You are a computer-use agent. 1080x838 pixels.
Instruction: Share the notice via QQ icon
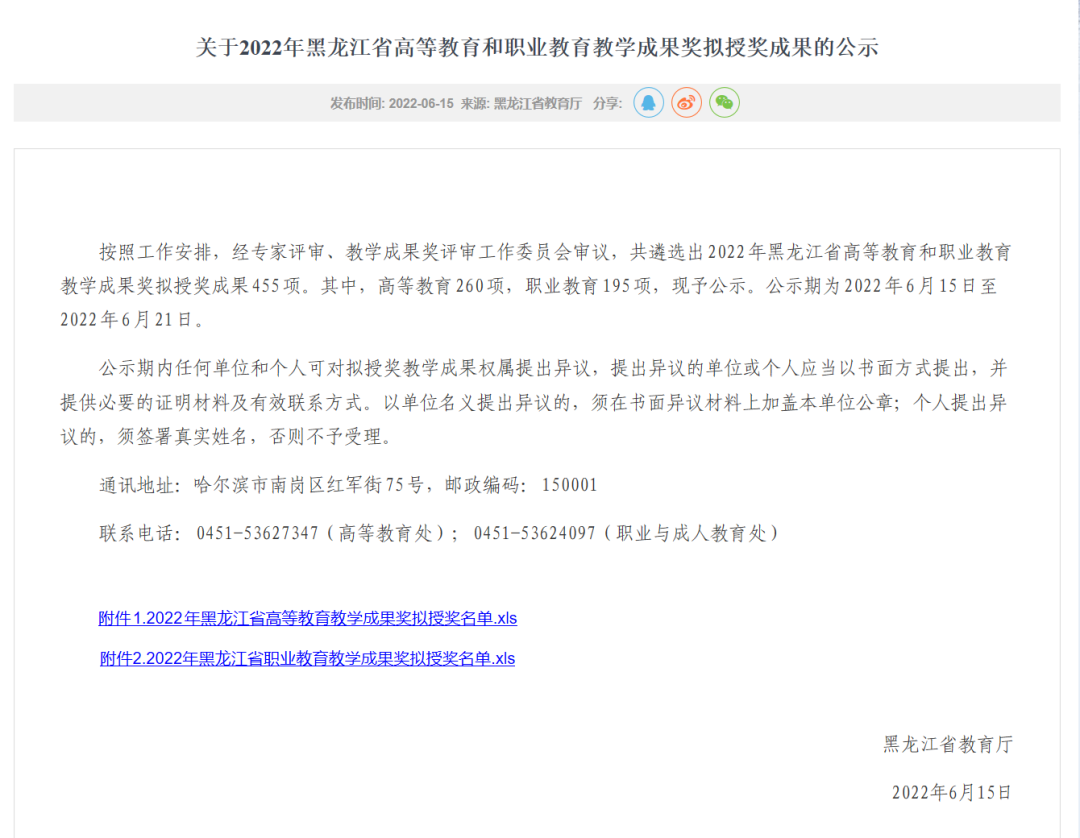[x=649, y=103]
